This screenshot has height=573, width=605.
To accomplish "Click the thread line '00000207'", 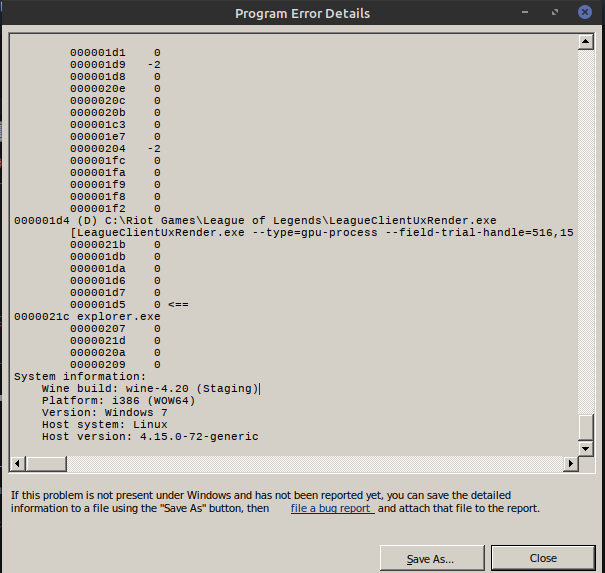I will tap(115, 329).
